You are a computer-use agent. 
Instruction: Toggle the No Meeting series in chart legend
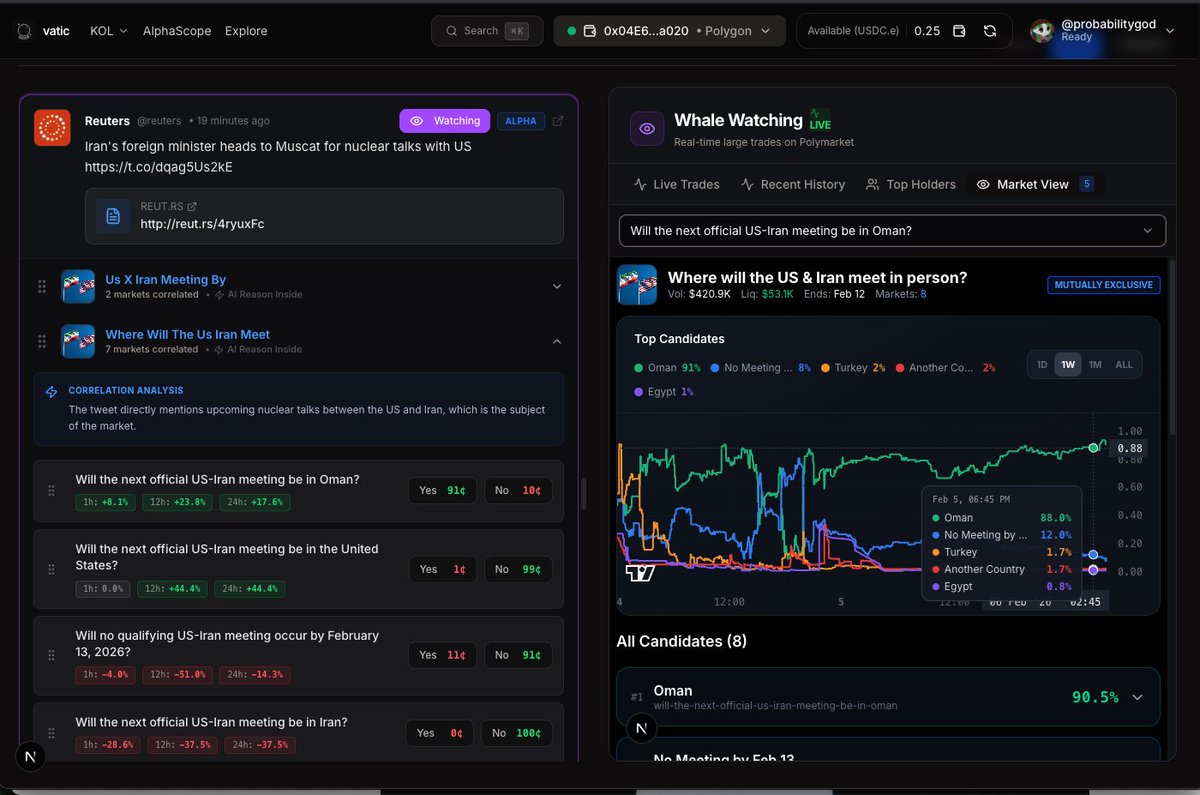[x=760, y=368]
